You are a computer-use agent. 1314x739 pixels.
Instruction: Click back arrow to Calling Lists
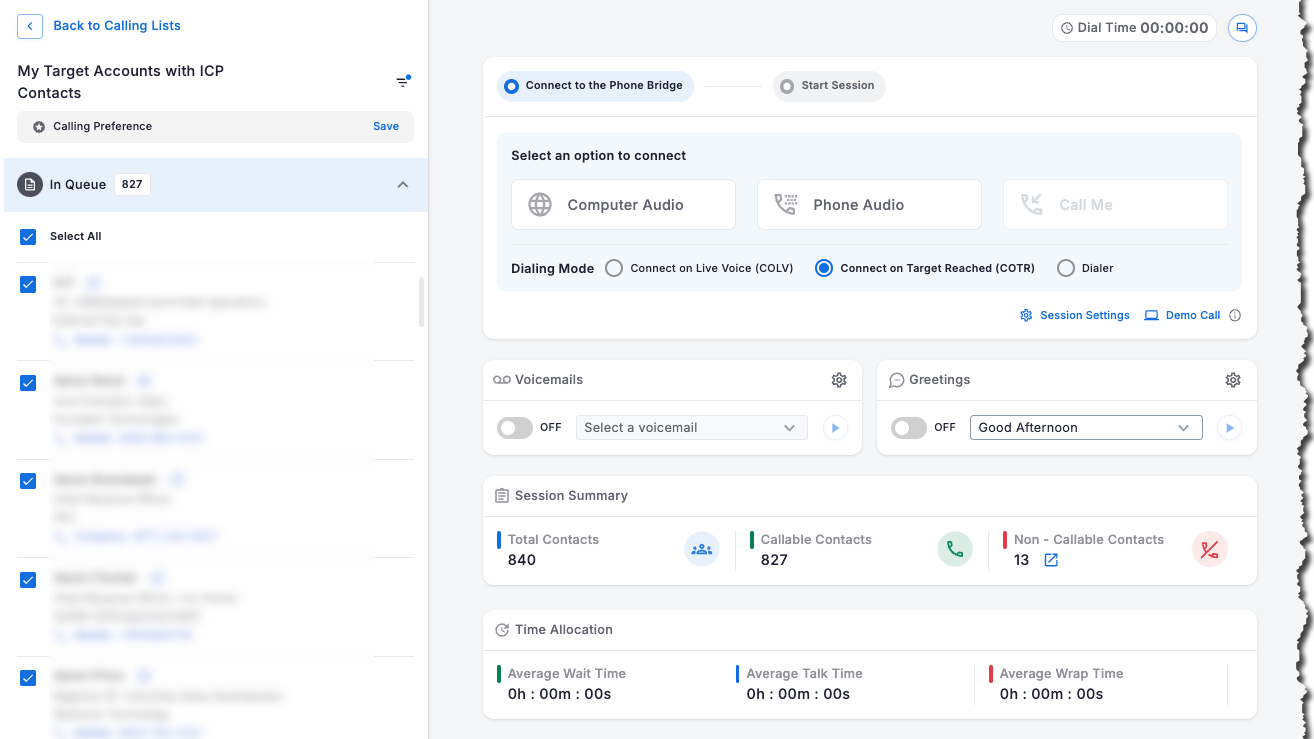[30, 26]
